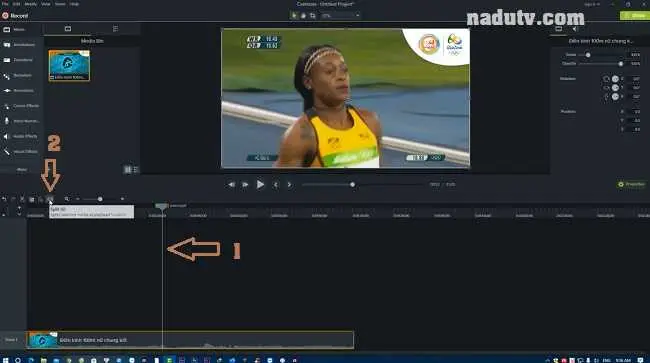The height and width of the screenshot is (363, 650).
Task: Click the timeline playhead handle
Action: [162, 206]
